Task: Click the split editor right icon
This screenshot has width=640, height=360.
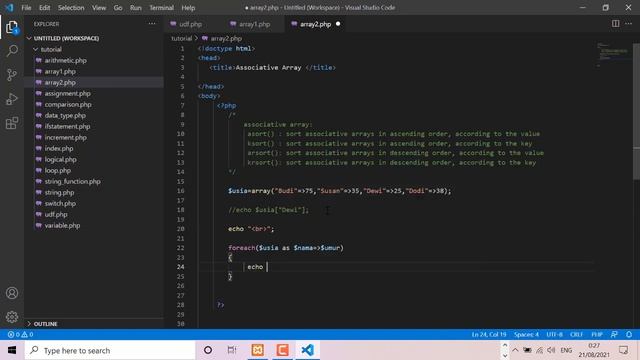Action: [615, 24]
